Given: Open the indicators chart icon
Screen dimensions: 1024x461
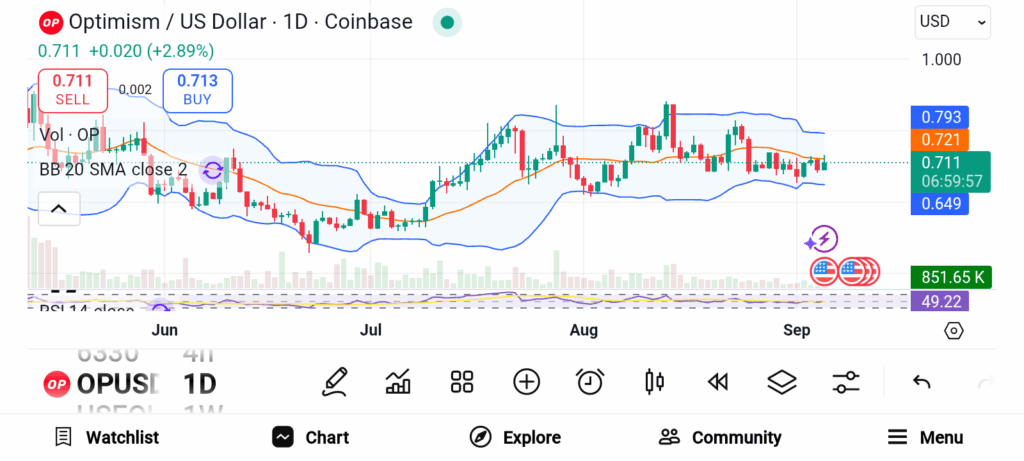Looking at the screenshot, I should point(398,382).
